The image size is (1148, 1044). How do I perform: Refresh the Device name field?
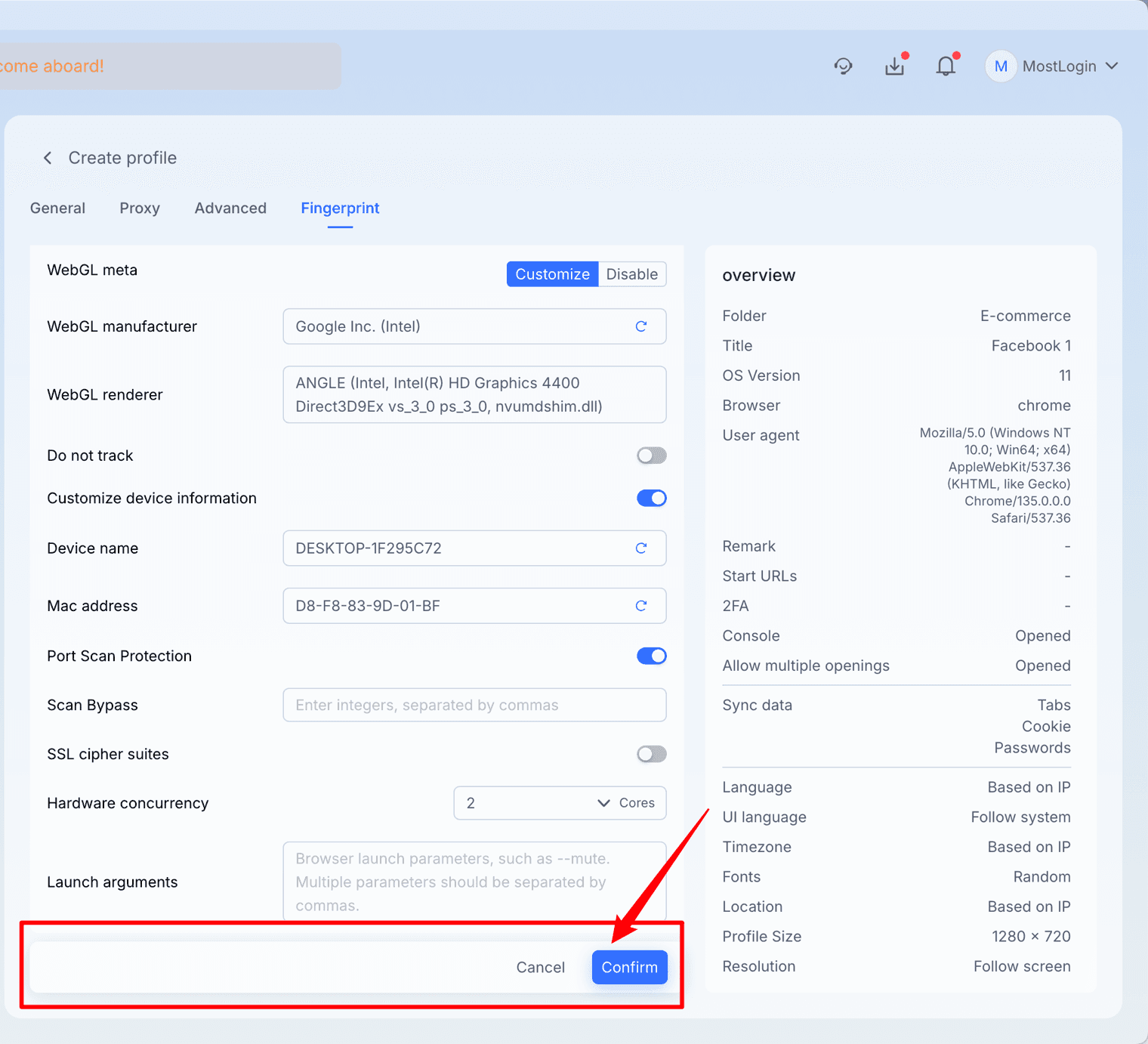click(x=641, y=548)
